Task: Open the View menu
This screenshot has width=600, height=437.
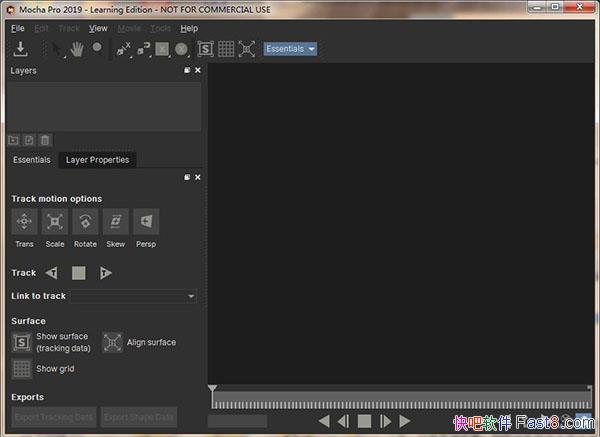Action: (98, 28)
